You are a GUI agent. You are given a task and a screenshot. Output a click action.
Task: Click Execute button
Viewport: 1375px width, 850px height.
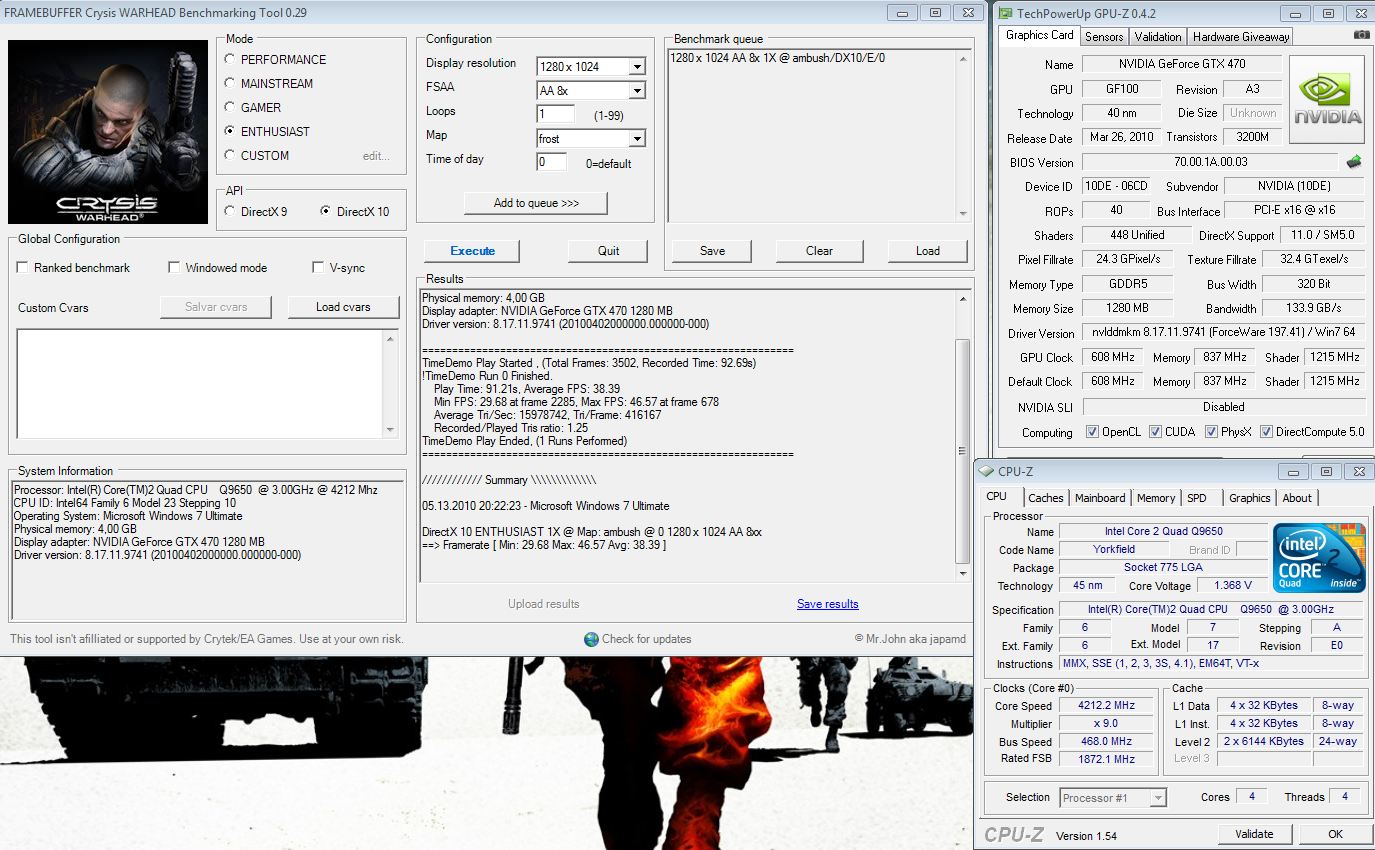pyautogui.click(x=472, y=251)
